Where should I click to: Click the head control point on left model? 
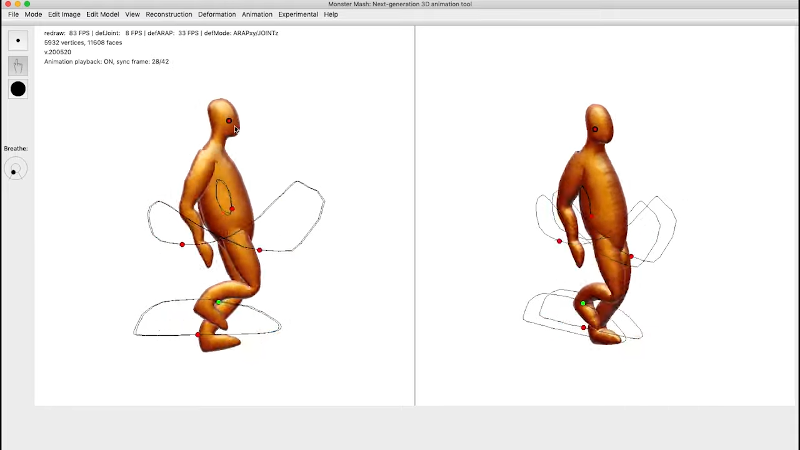pos(229,121)
